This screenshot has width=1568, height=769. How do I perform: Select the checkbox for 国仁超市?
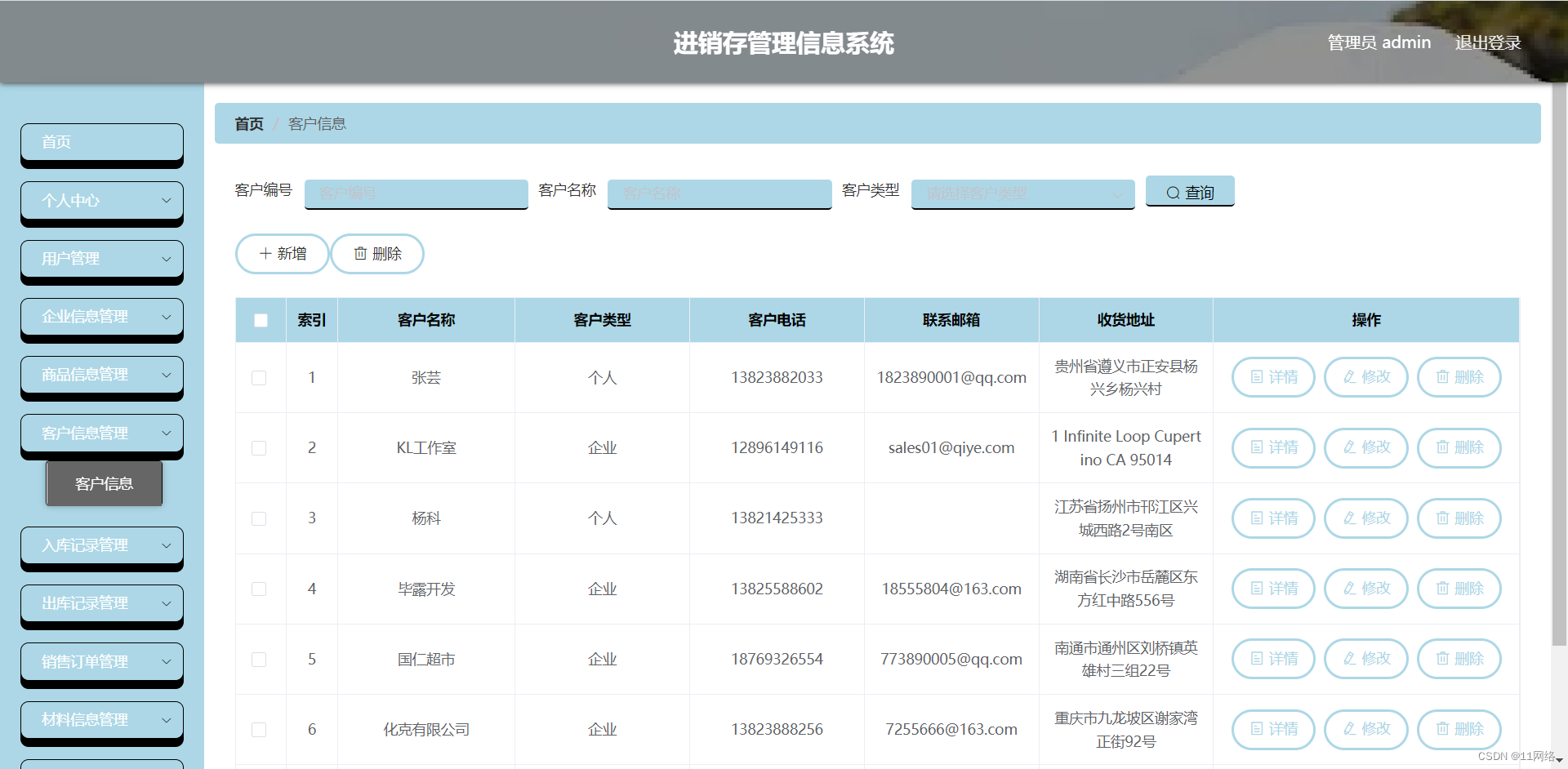(x=259, y=660)
